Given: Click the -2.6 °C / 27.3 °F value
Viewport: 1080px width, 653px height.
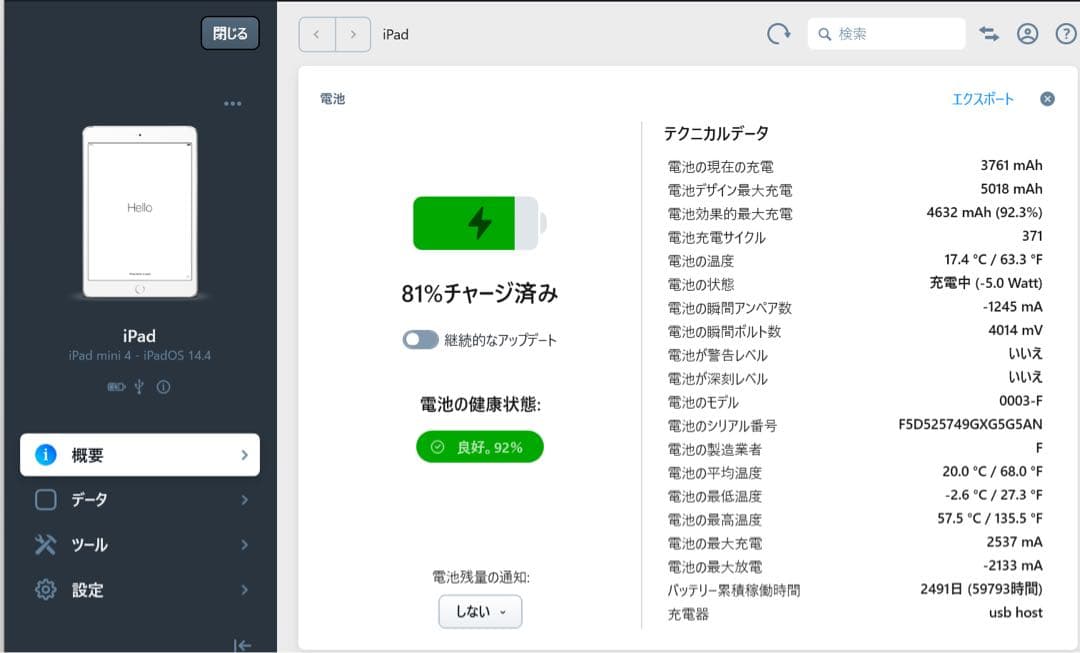Looking at the screenshot, I should click(x=994, y=495).
